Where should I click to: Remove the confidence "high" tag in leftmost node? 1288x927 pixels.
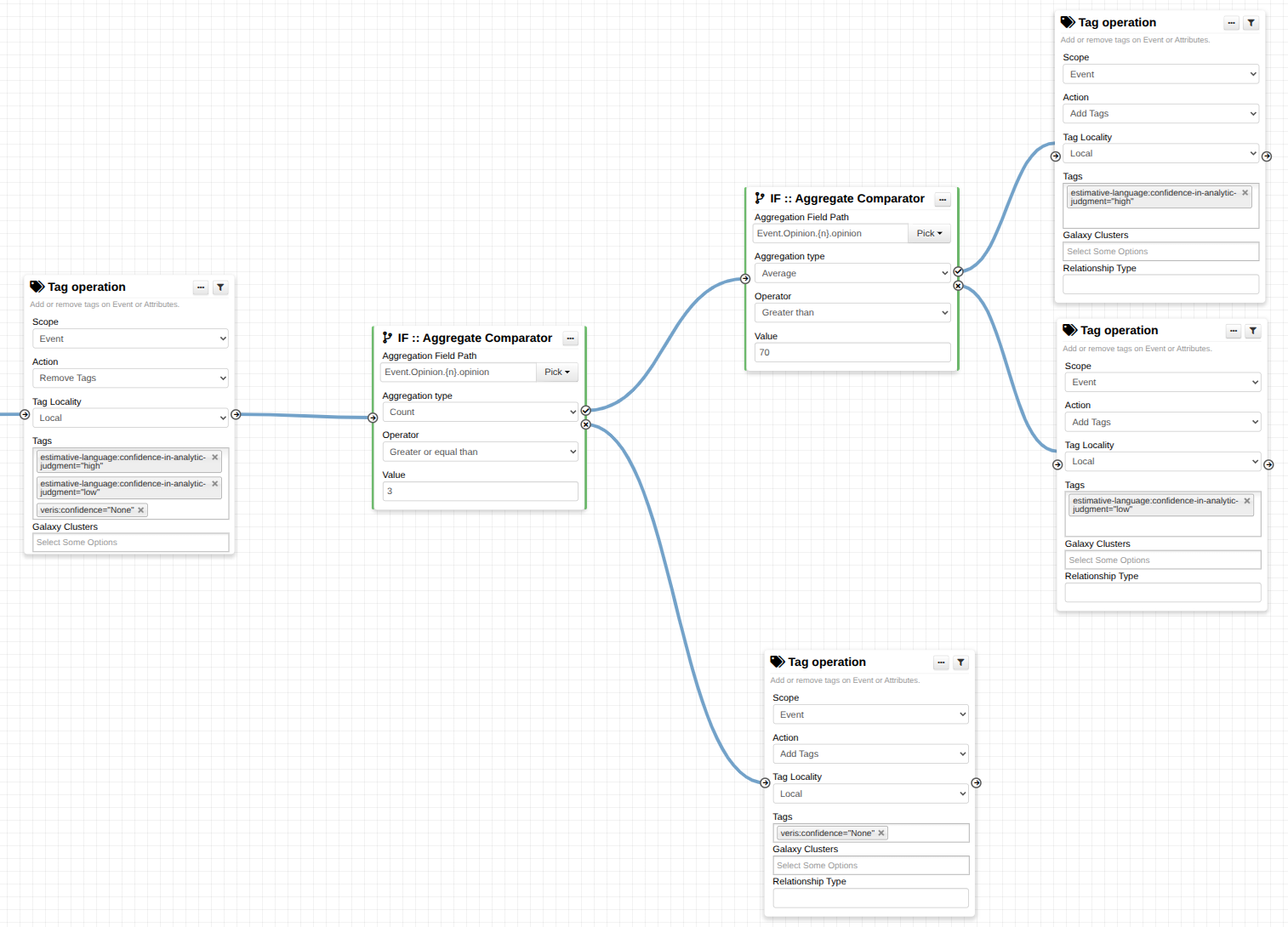coord(215,458)
